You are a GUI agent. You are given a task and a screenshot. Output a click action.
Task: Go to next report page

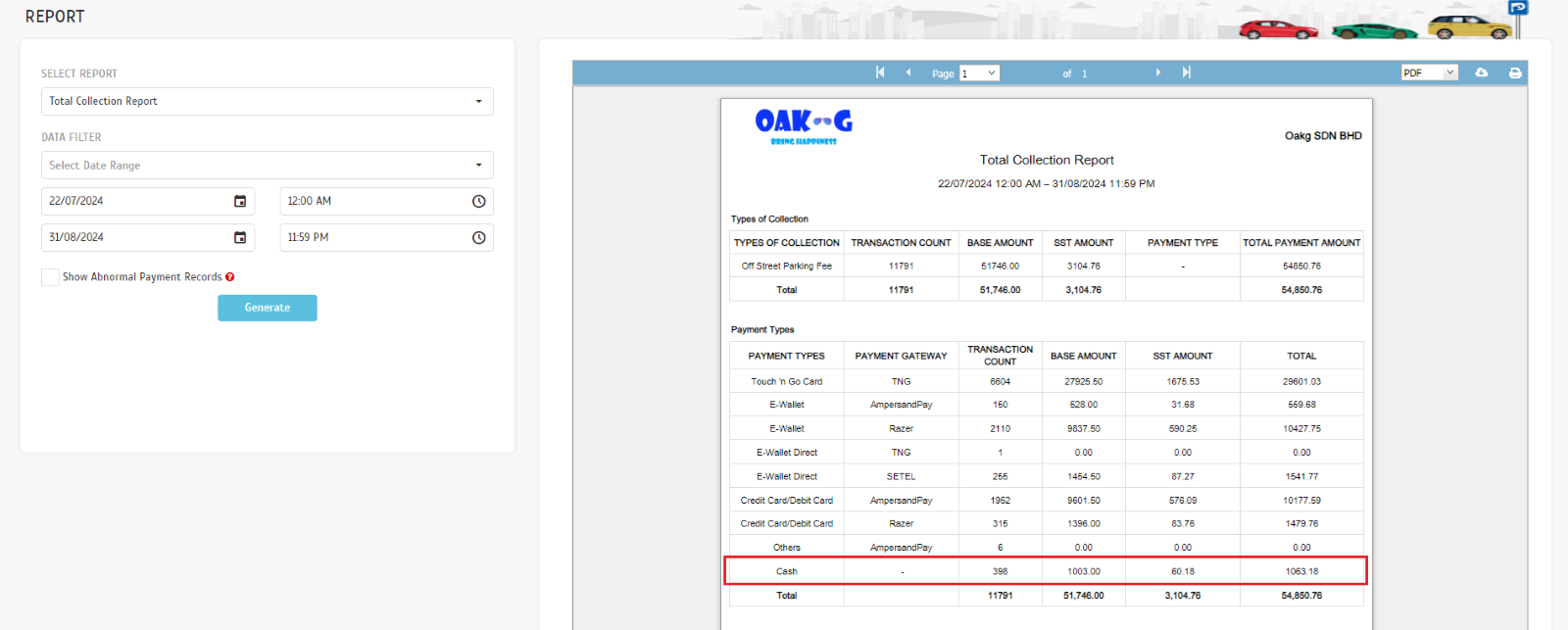tap(1157, 73)
